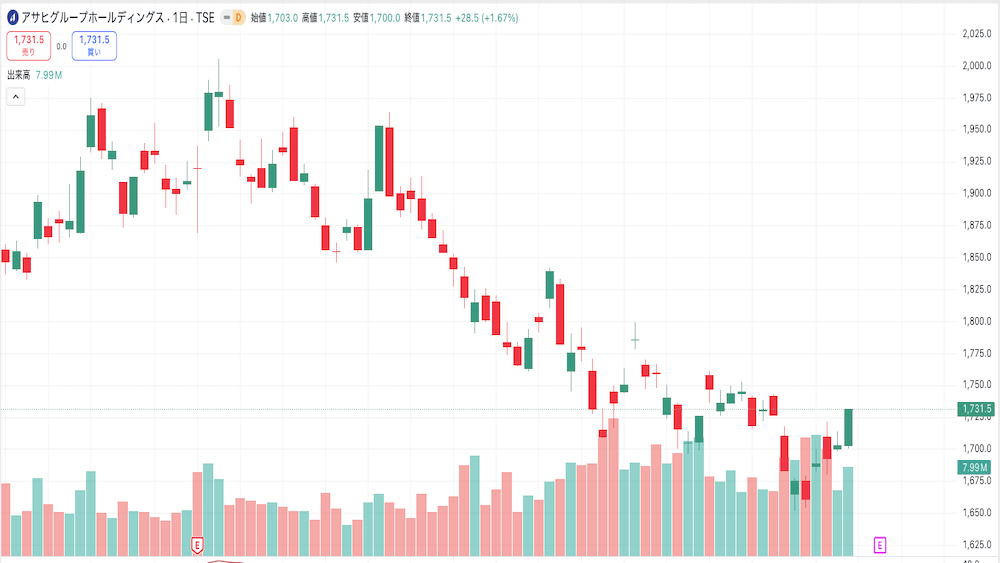
Task: Click the green 1,731.5 current price axis label
Action: click(974, 409)
